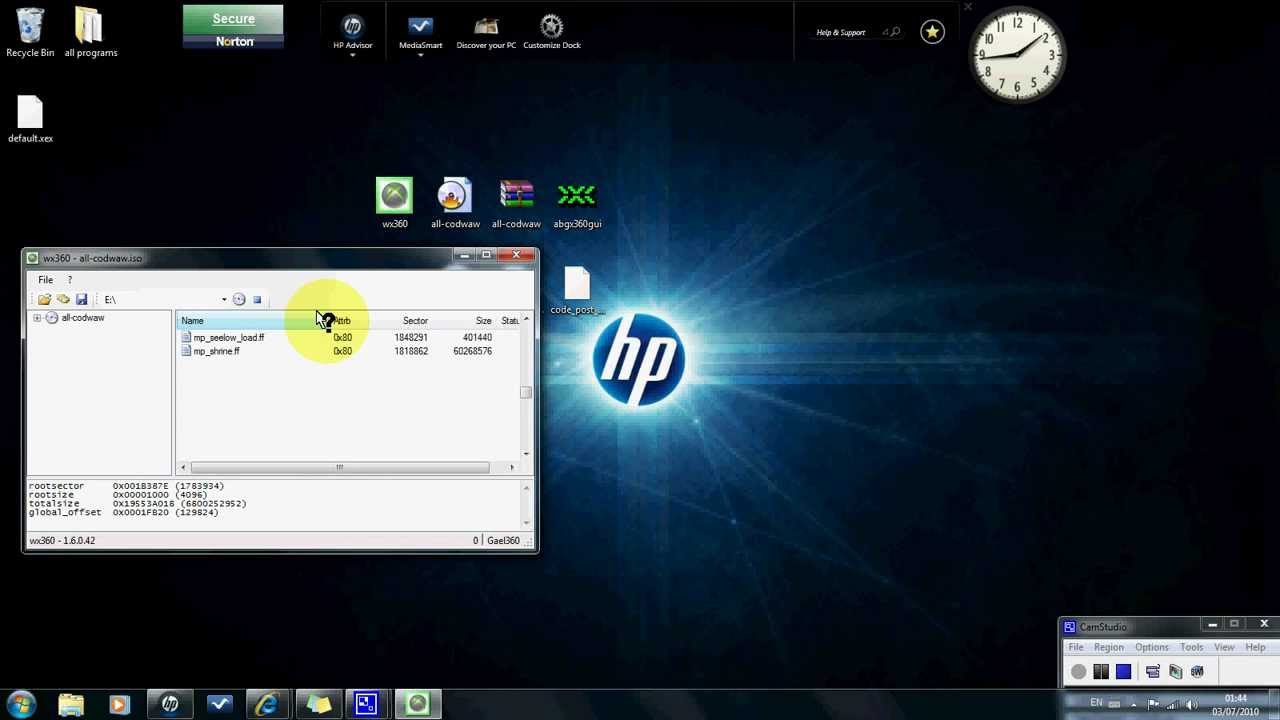Click the horizontal scrollbar in the file list
This screenshot has width=1280, height=720.
339,467
